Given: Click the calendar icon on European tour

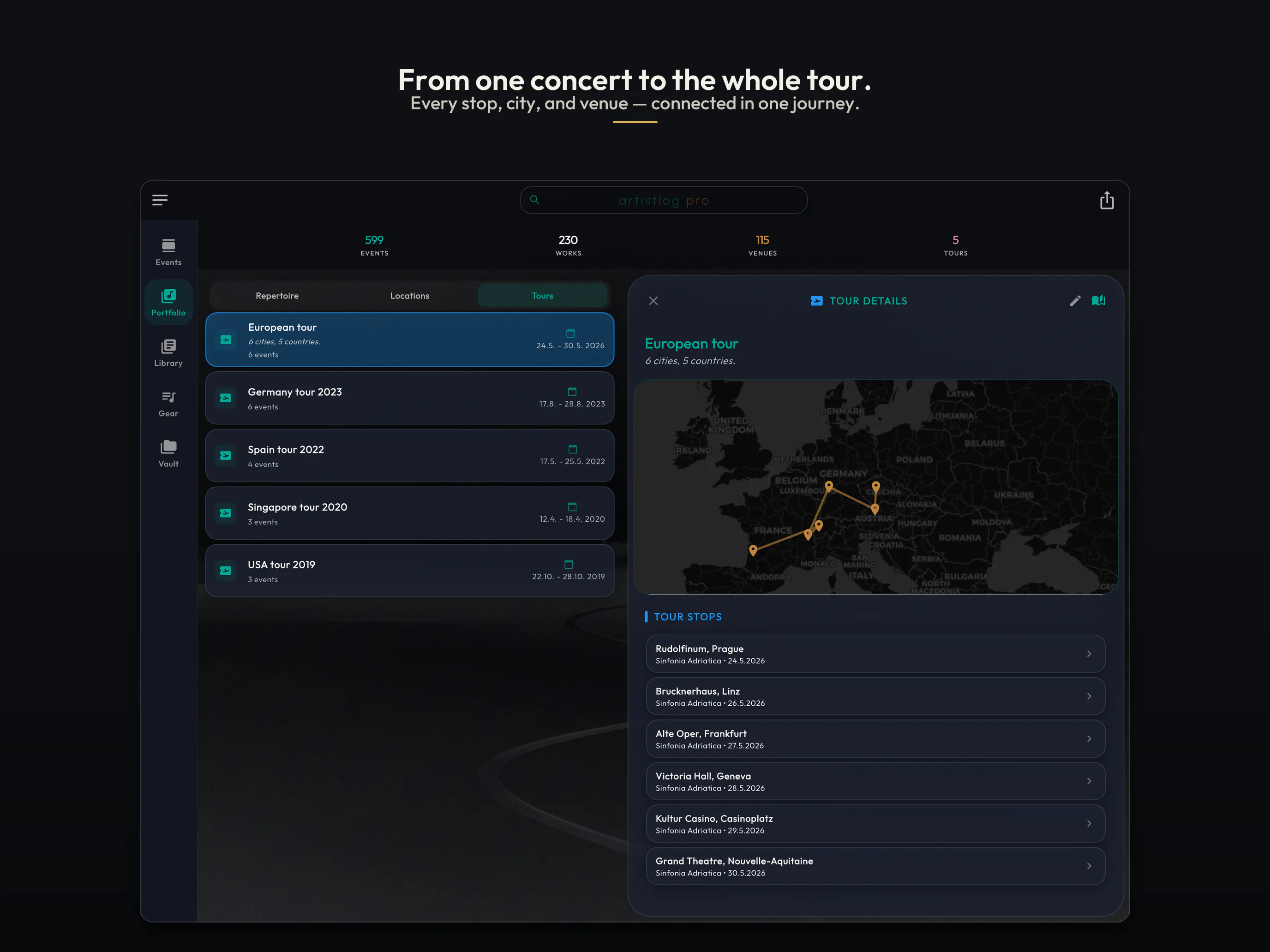Looking at the screenshot, I should coord(570,333).
